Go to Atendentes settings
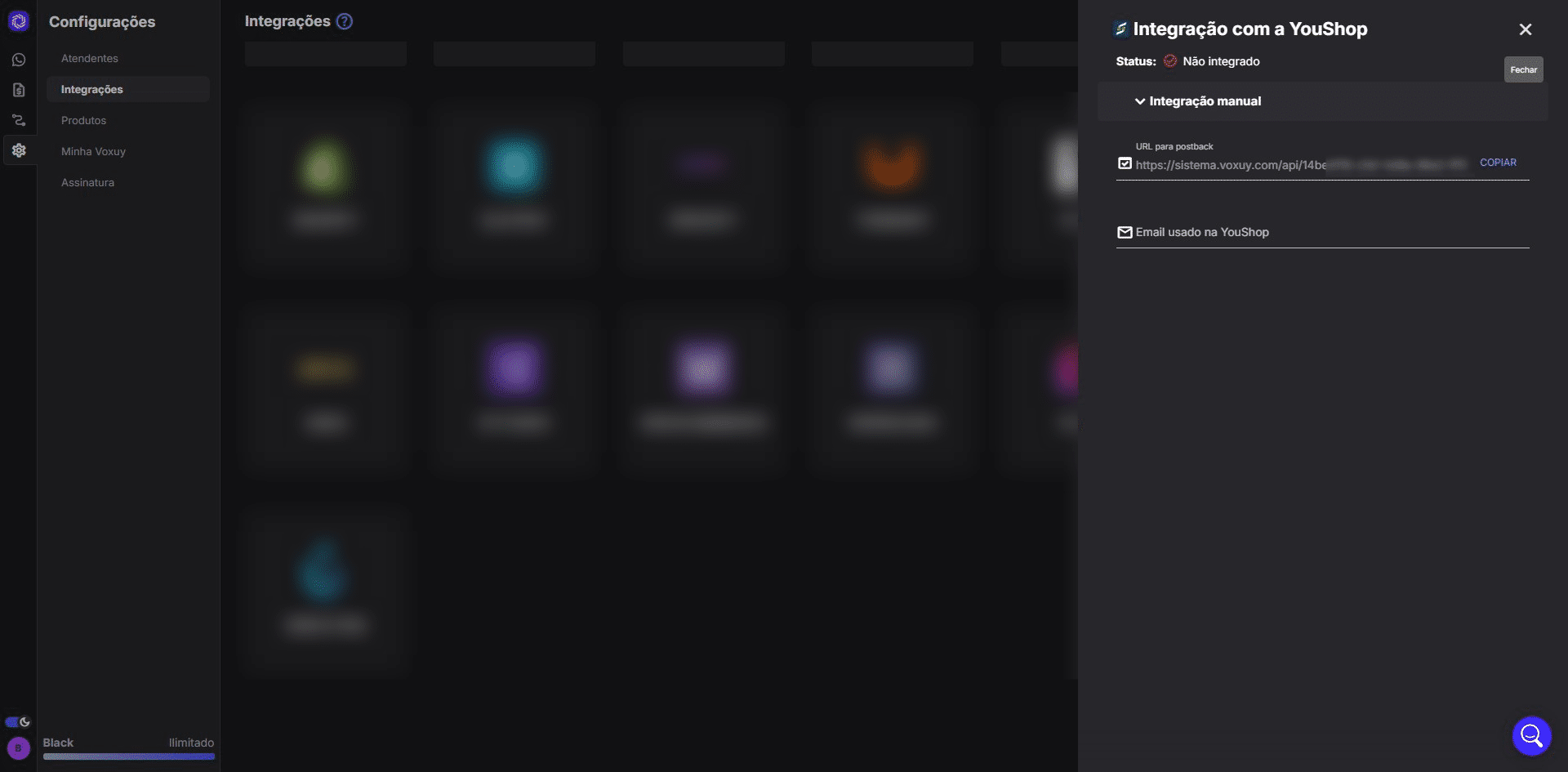 [x=90, y=58]
